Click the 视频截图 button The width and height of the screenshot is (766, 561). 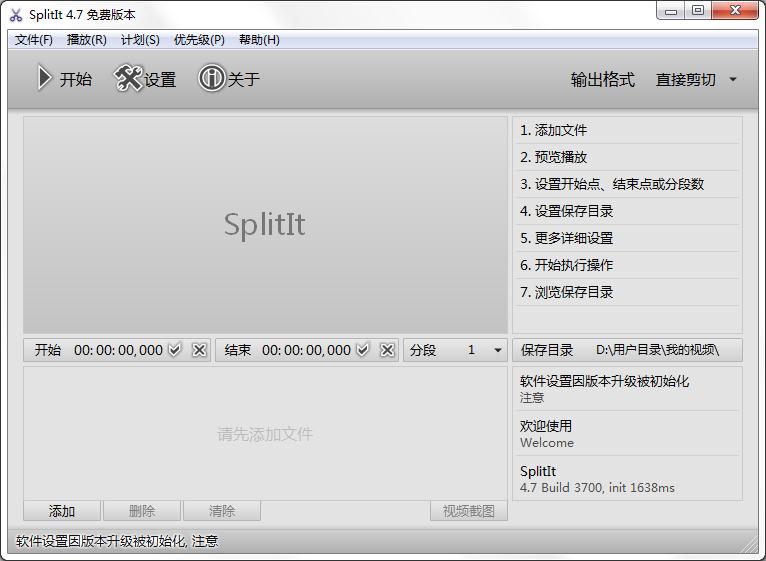468,511
